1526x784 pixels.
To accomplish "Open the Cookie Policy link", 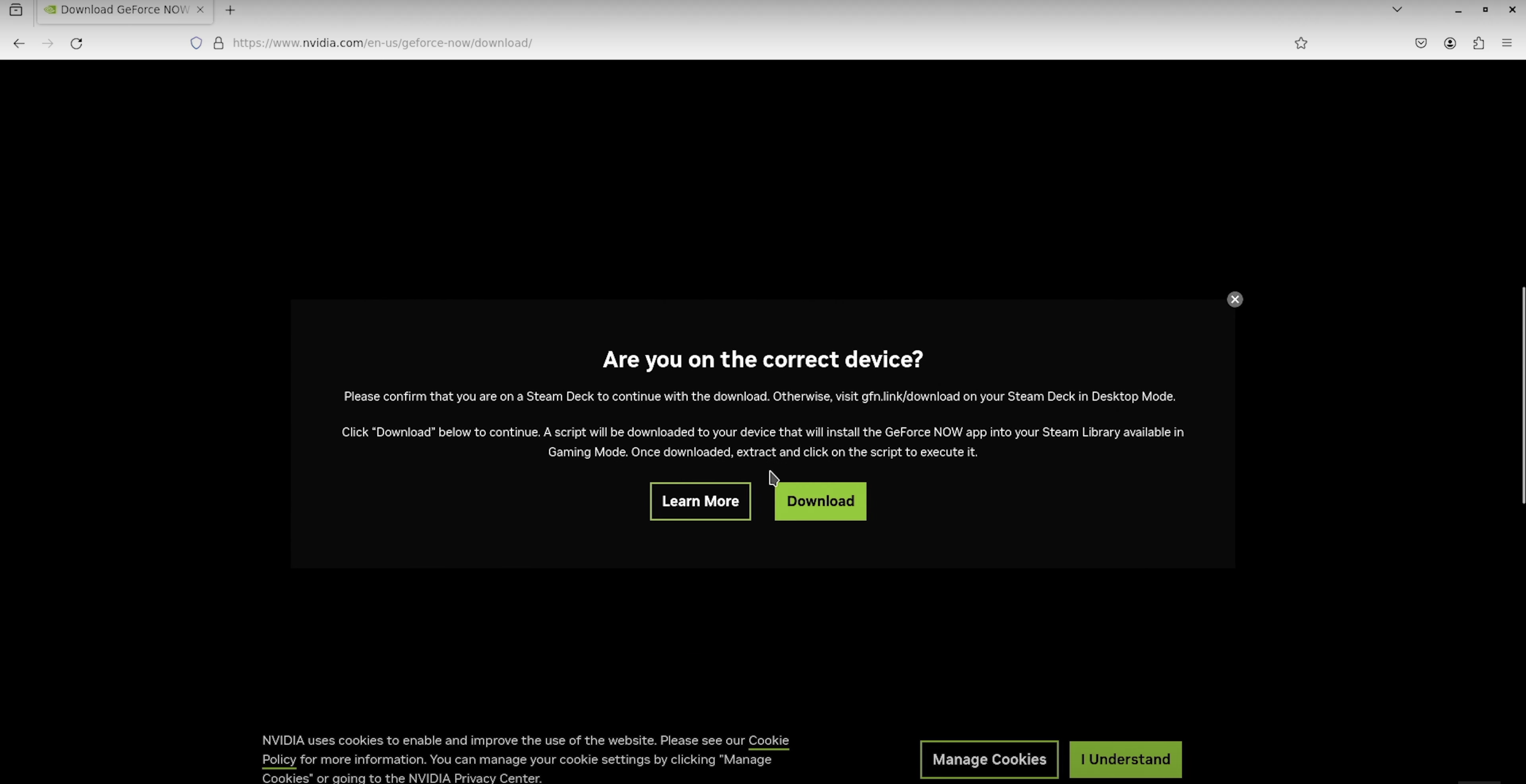I will tap(768, 740).
